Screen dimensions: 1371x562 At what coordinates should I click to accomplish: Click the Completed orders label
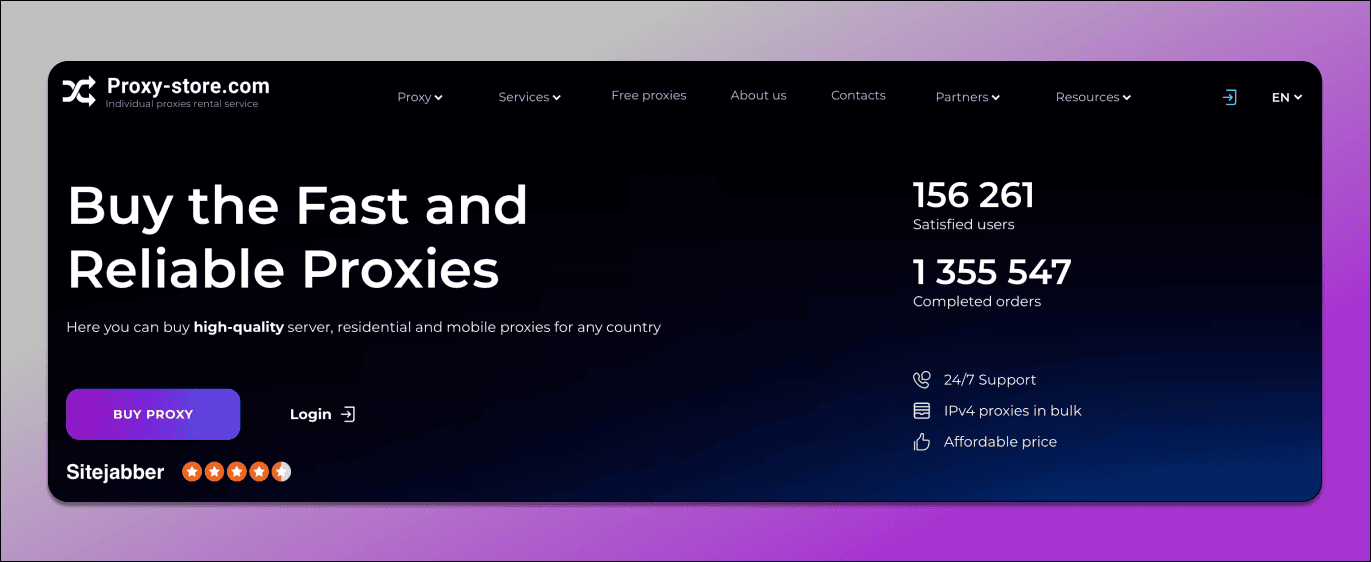click(977, 301)
